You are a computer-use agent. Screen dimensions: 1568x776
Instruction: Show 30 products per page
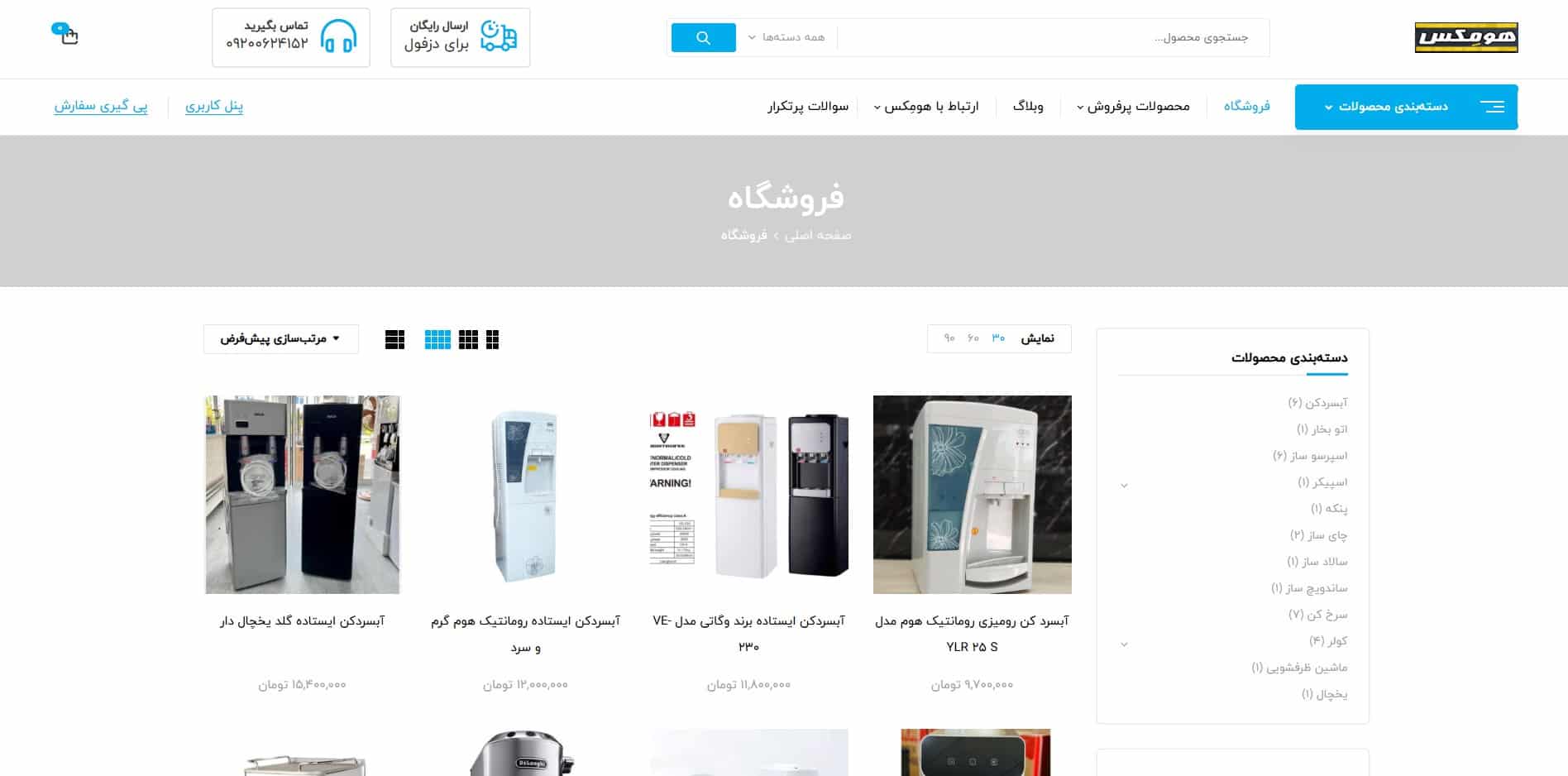(998, 338)
